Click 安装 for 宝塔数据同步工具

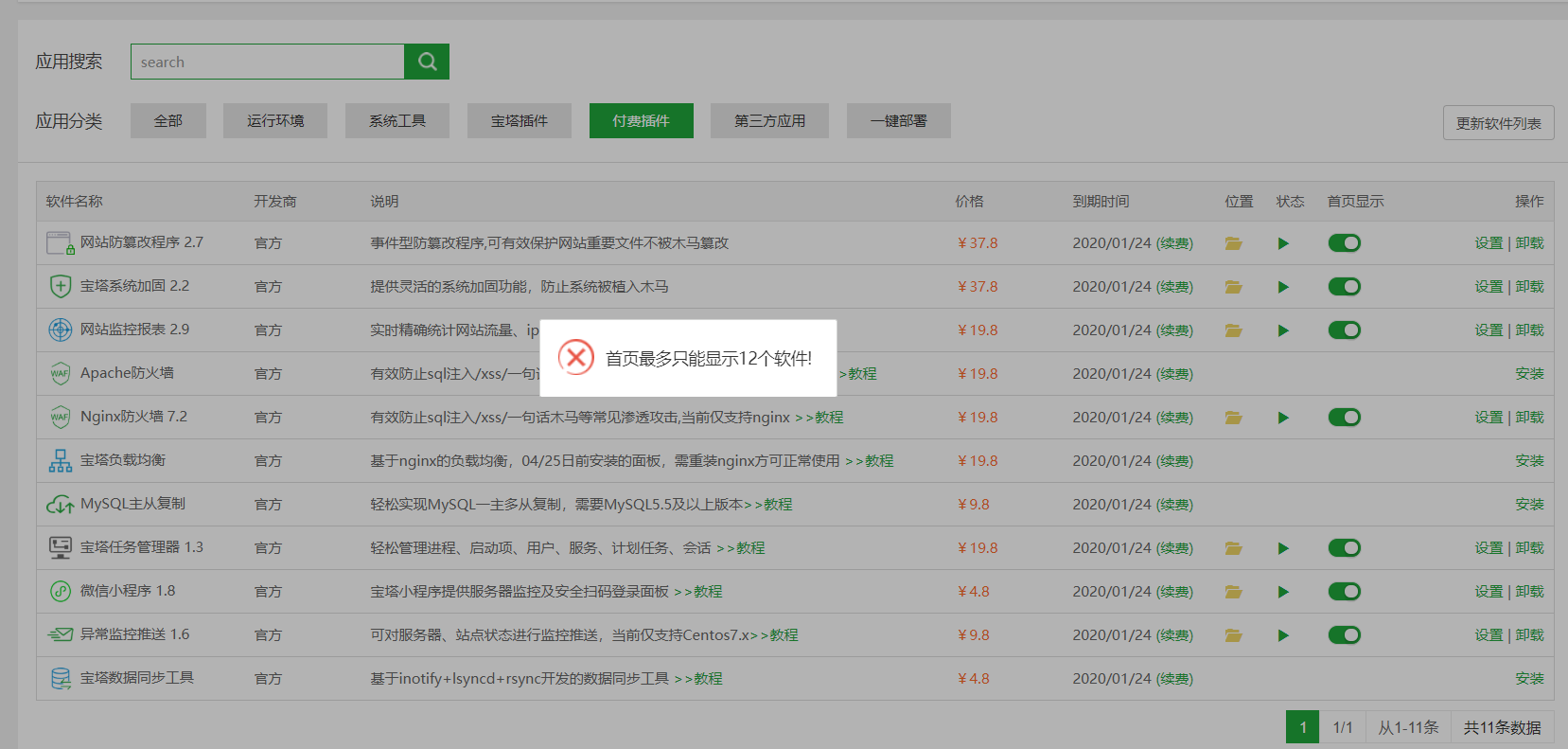[1529, 679]
